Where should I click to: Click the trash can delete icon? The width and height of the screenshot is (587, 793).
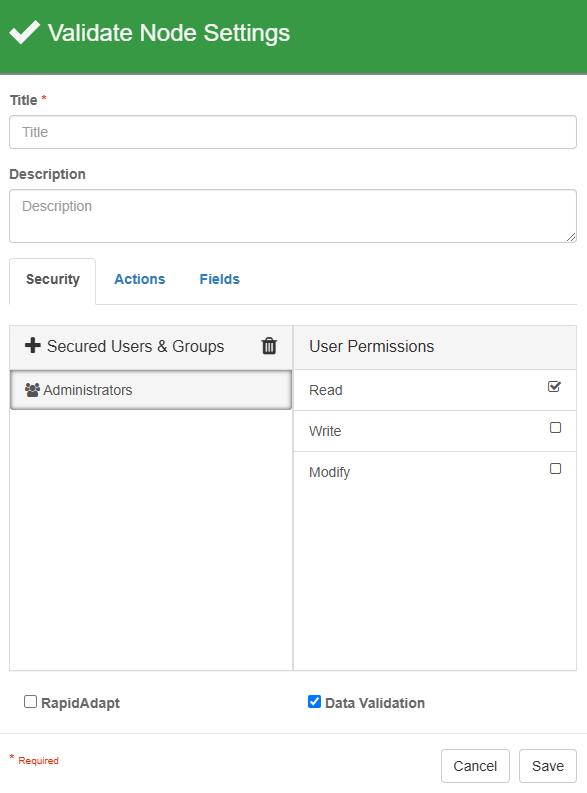tap(269, 346)
